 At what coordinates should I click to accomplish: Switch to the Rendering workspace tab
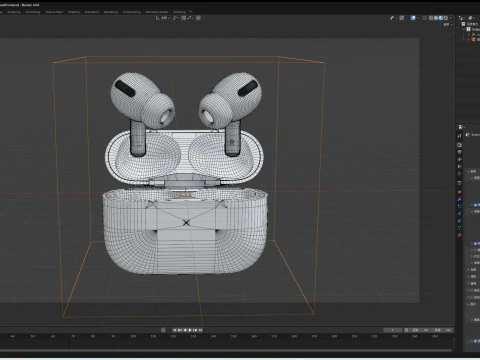(x=111, y=12)
